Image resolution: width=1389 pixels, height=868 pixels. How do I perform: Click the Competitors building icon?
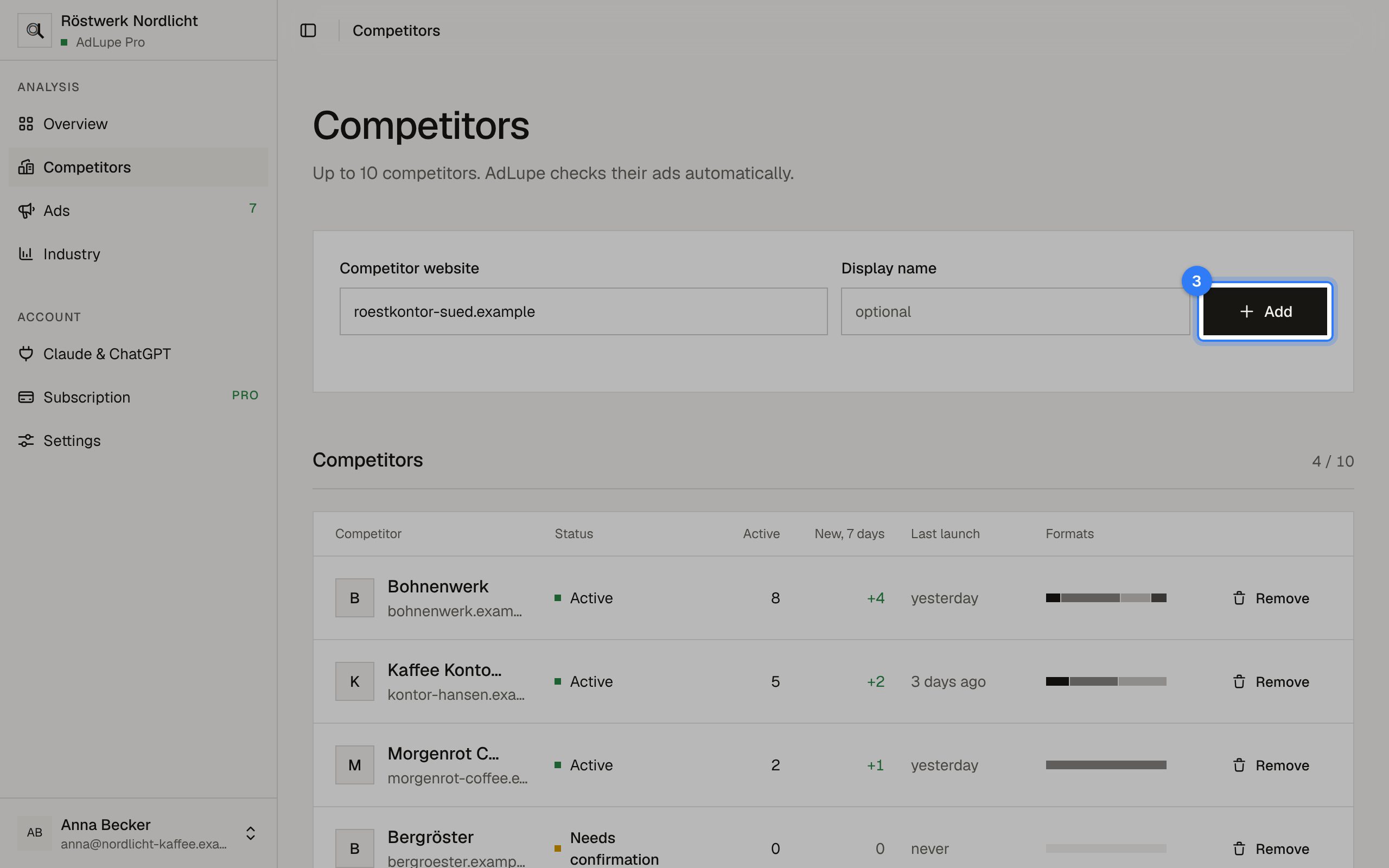point(26,167)
